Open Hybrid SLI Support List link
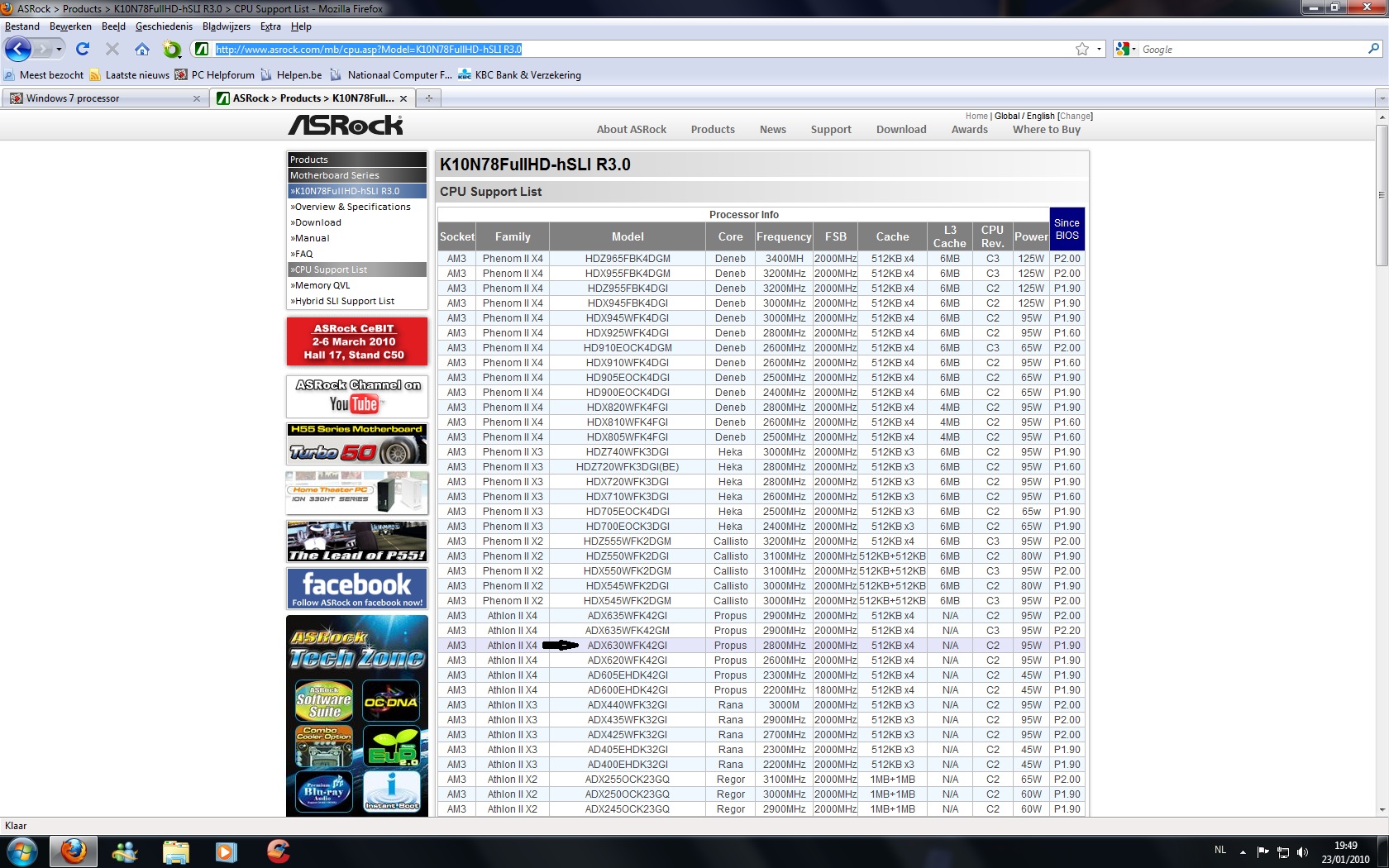The image size is (1389, 868). (343, 301)
